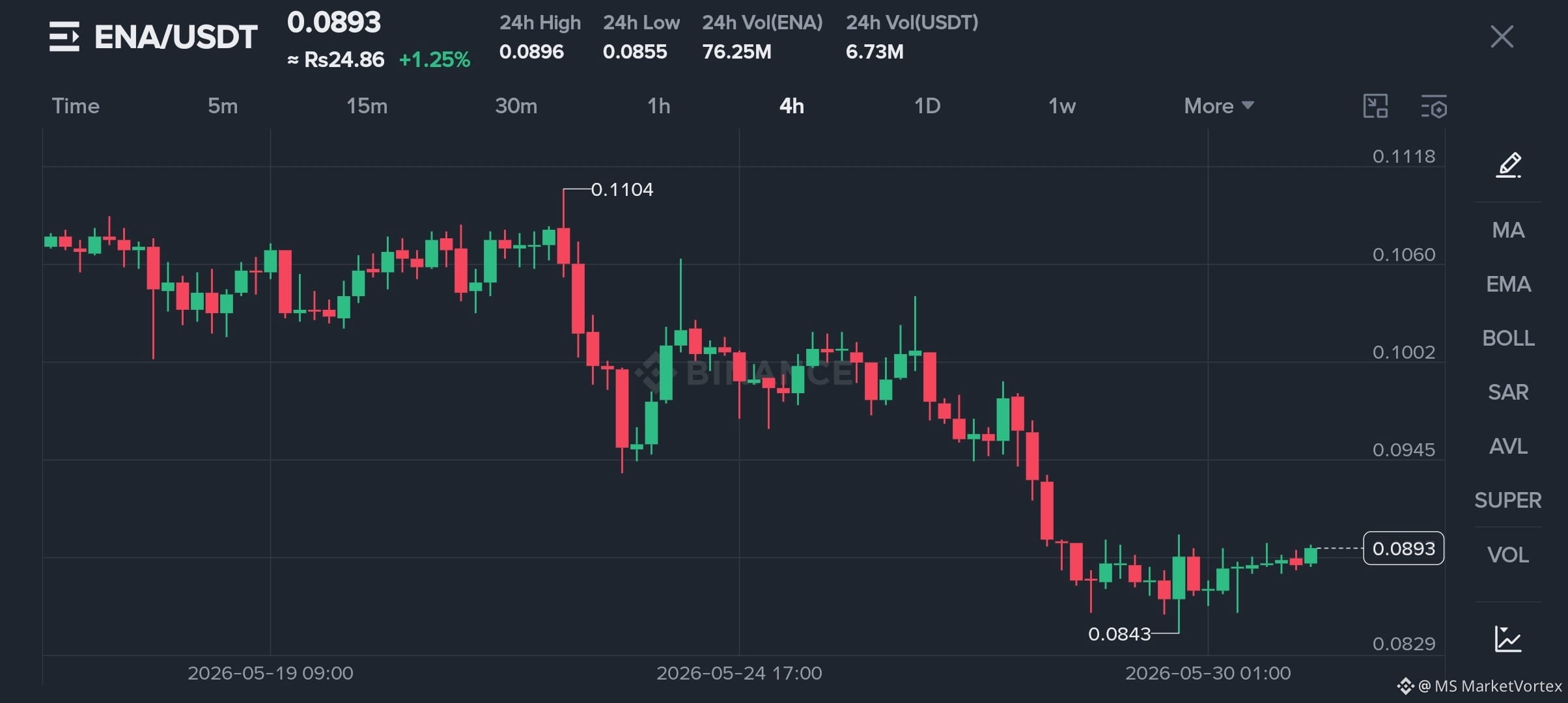Image resolution: width=1568 pixels, height=703 pixels.
Task: Tap the 24h Low value 0.0855
Action: (635, 51)
